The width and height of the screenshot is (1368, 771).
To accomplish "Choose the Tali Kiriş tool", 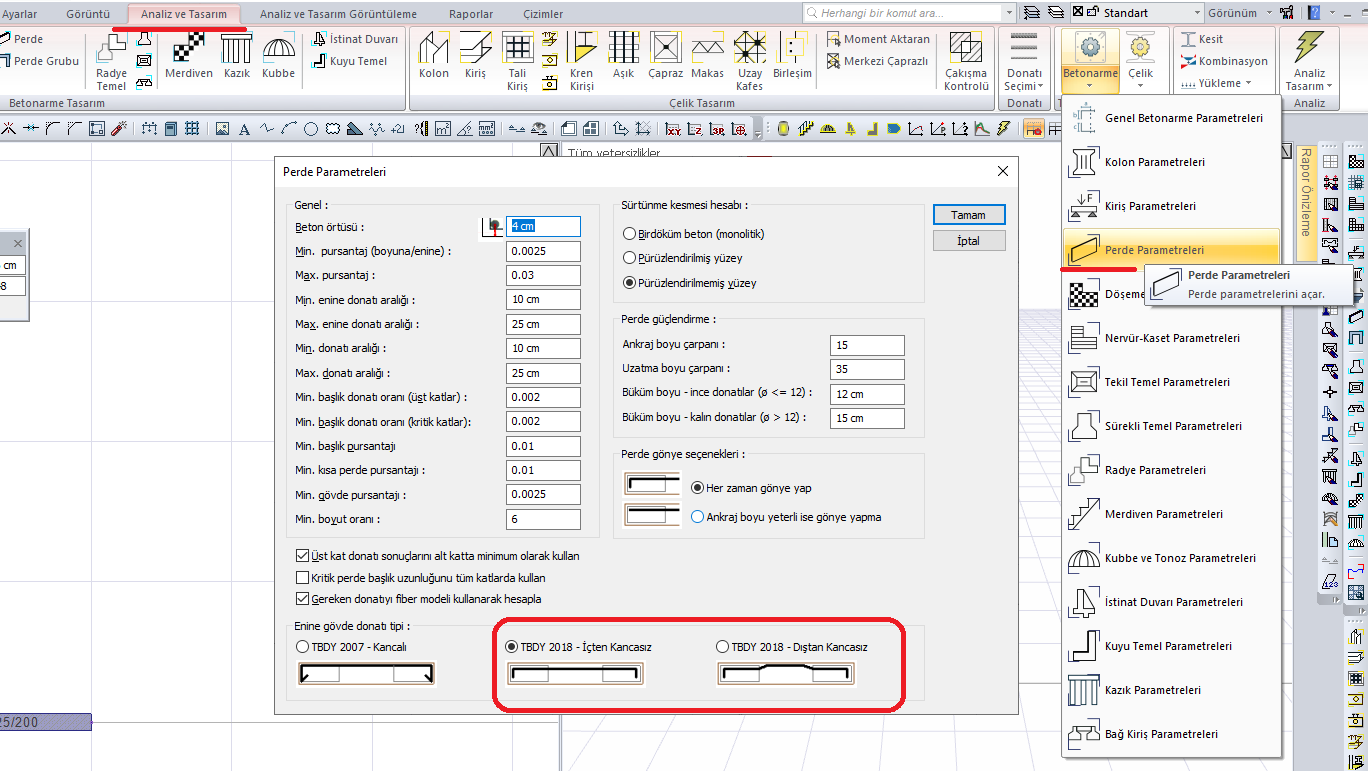I will (x=517, y=61).
